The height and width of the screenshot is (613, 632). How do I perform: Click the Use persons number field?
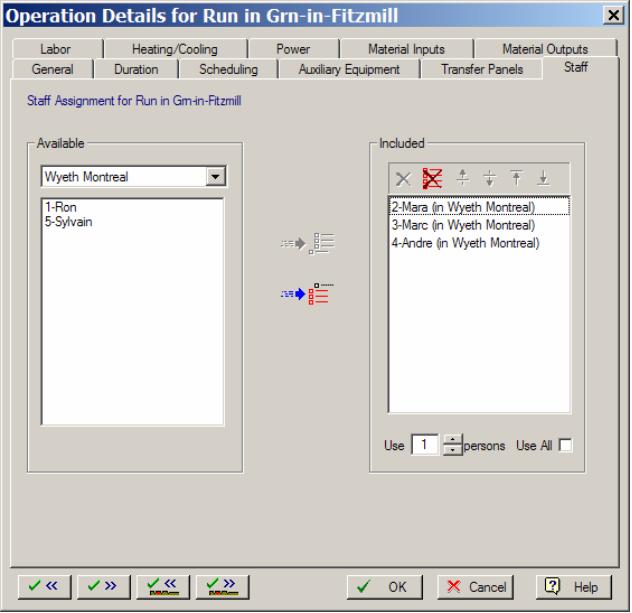coord(425,445)
